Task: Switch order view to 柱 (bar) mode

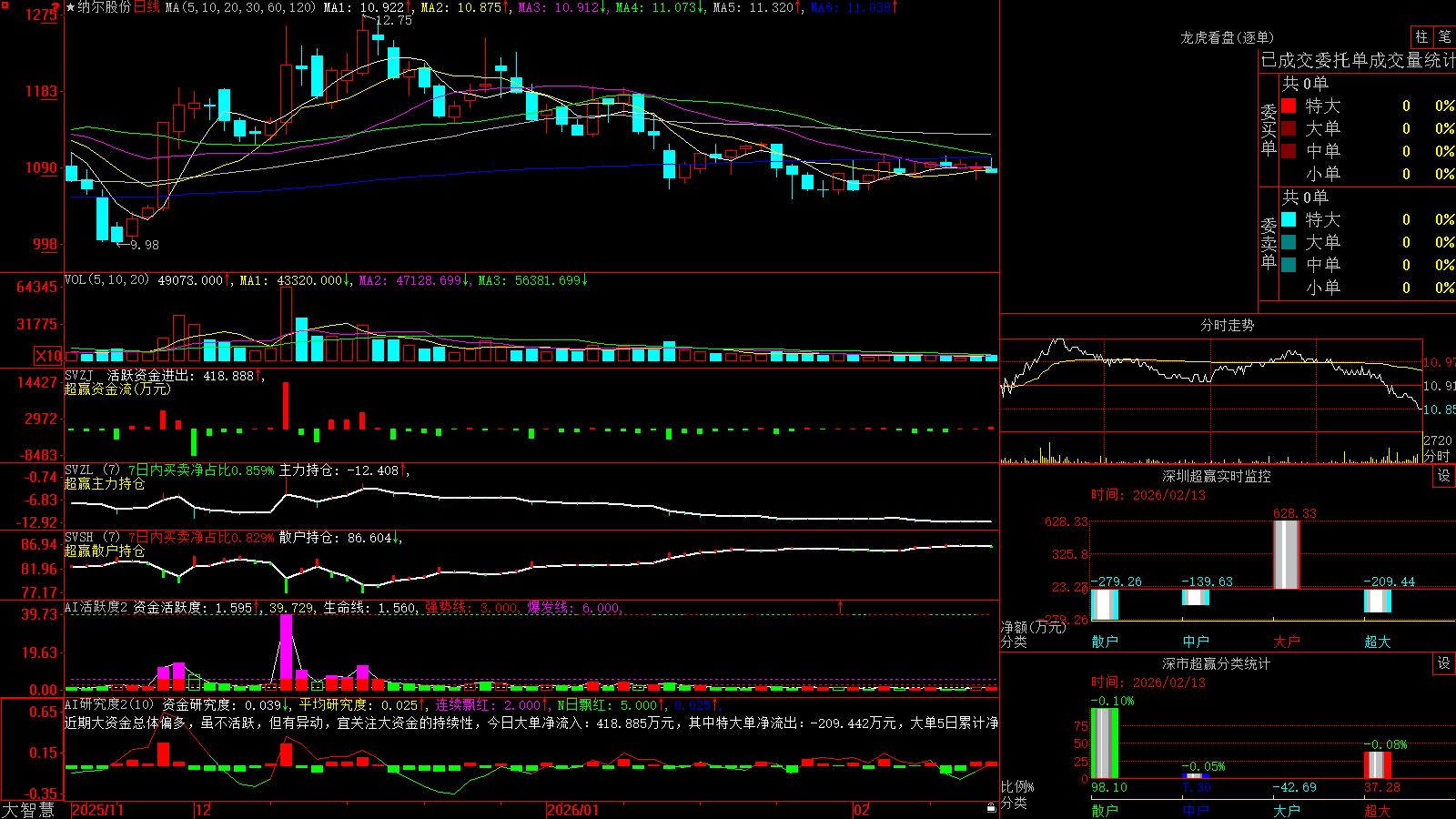Action: coord(1421,36)
